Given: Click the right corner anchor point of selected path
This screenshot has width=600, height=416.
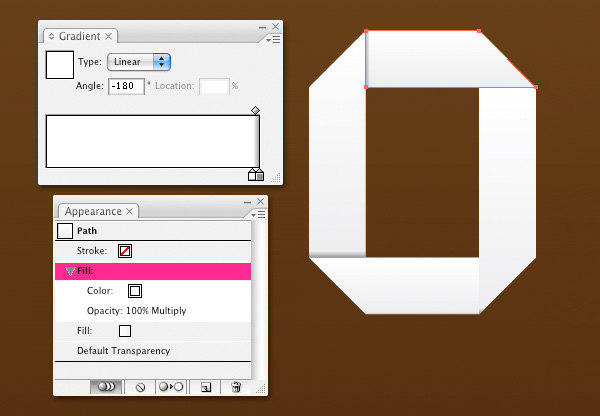Looking at the screenshot, I should (536, 87).
